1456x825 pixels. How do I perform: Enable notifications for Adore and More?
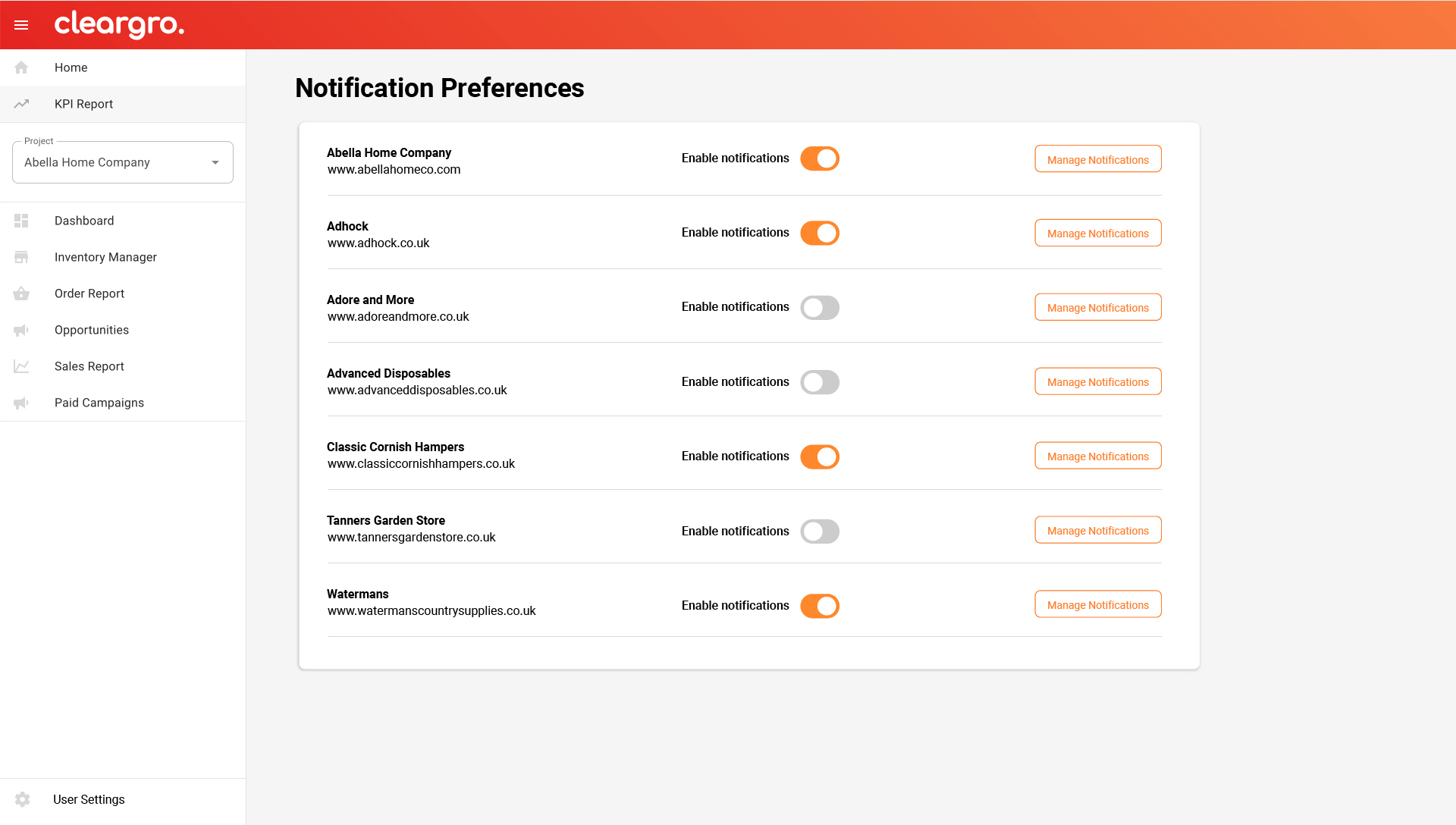tap(820, 307)
